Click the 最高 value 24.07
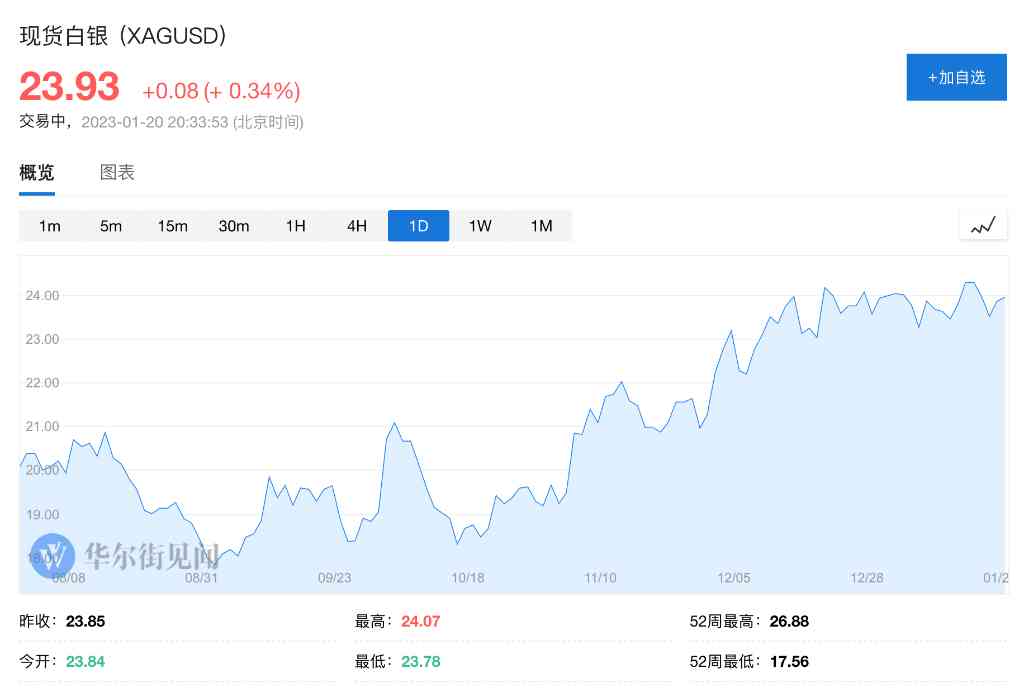 (x=420, y=620)
